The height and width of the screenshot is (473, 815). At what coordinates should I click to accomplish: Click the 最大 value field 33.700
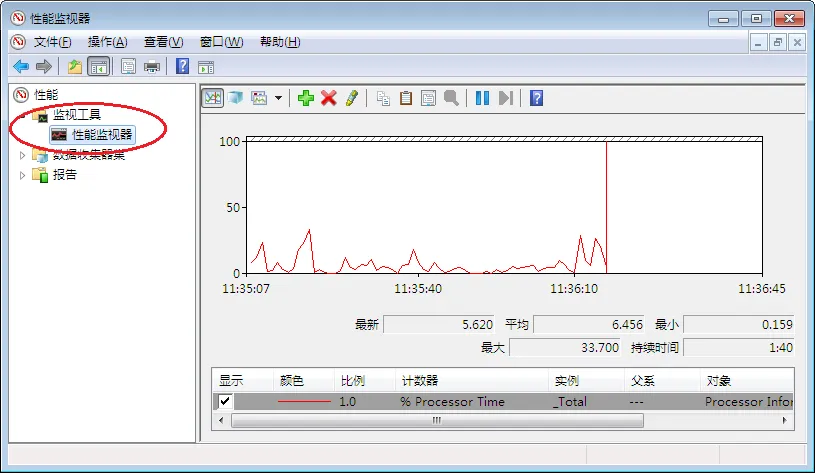click(x=564, y=347)
